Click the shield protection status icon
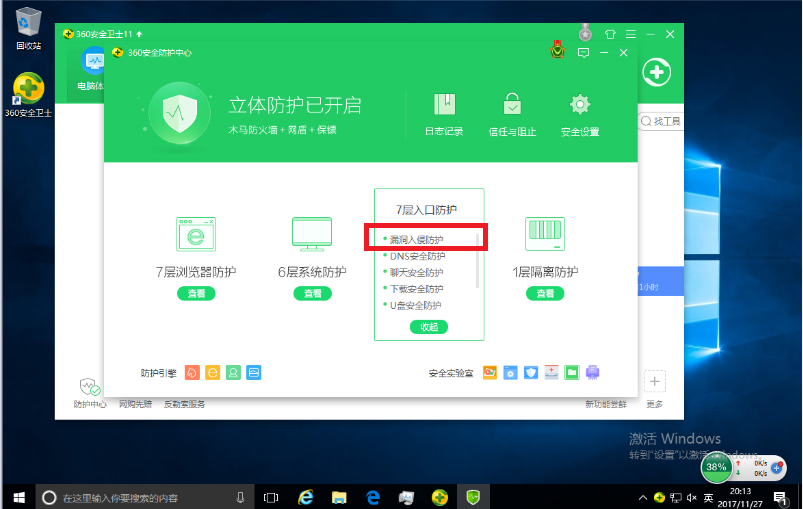This screenshot has height=509, width=803. 180,114
